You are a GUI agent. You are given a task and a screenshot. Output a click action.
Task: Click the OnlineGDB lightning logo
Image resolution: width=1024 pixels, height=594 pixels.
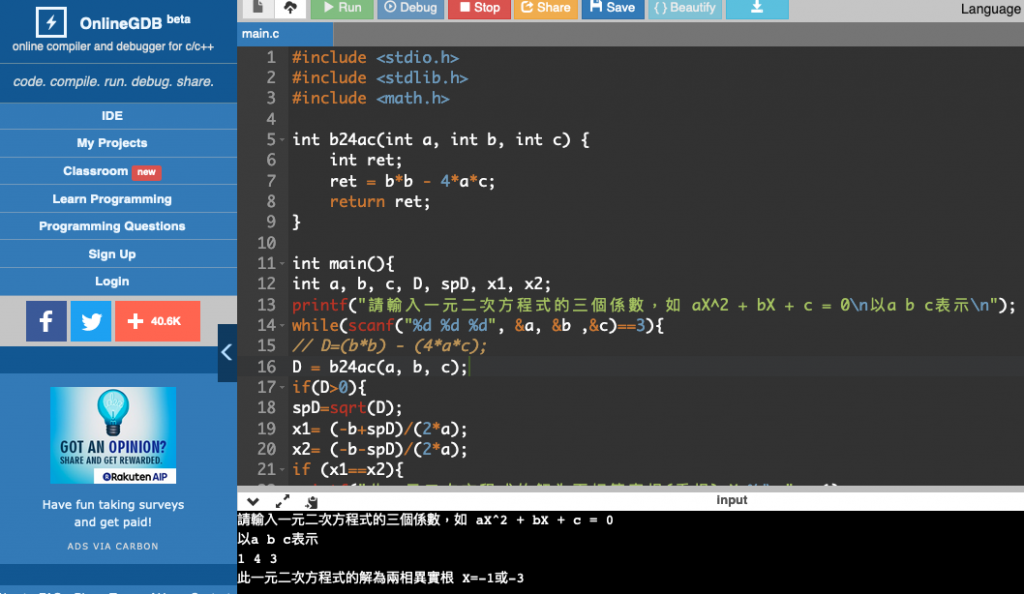(x=51, y=22)
